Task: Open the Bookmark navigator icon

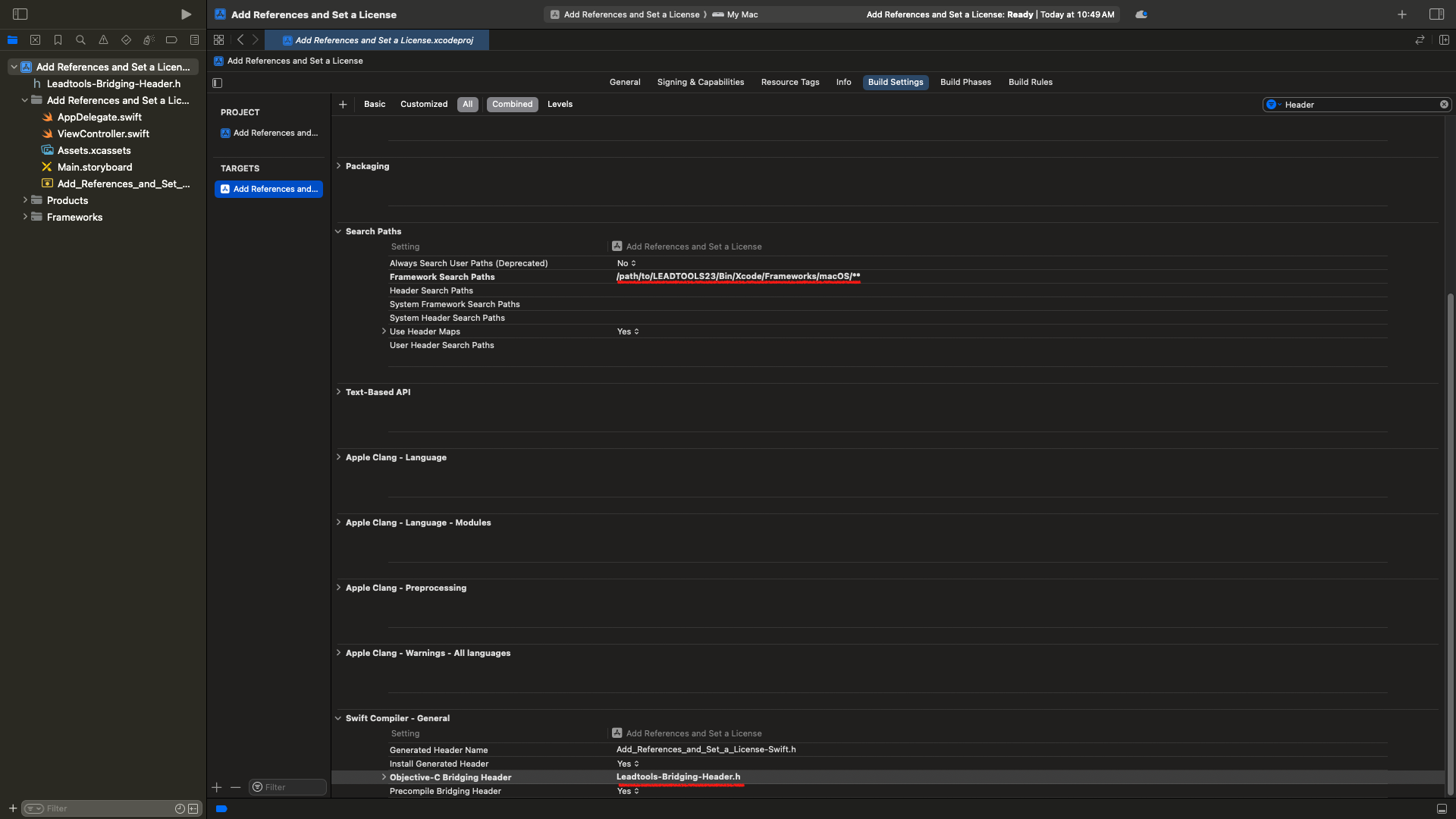Action: 58,40
